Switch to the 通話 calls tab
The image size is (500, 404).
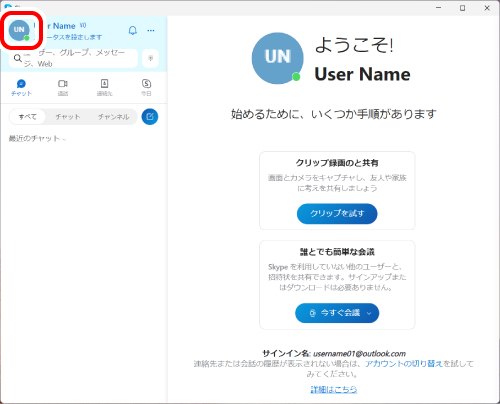[63, 88]
